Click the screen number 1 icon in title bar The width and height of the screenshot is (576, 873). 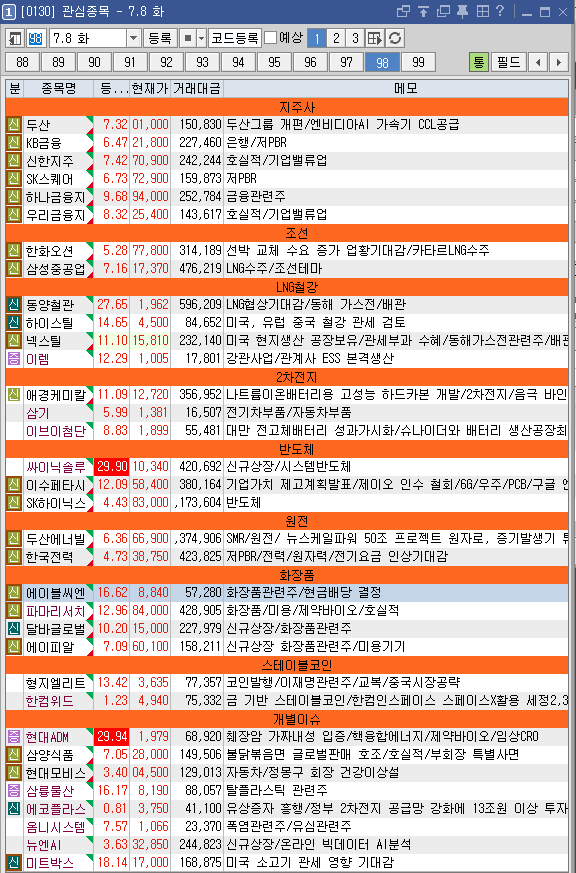coord(9,12)
